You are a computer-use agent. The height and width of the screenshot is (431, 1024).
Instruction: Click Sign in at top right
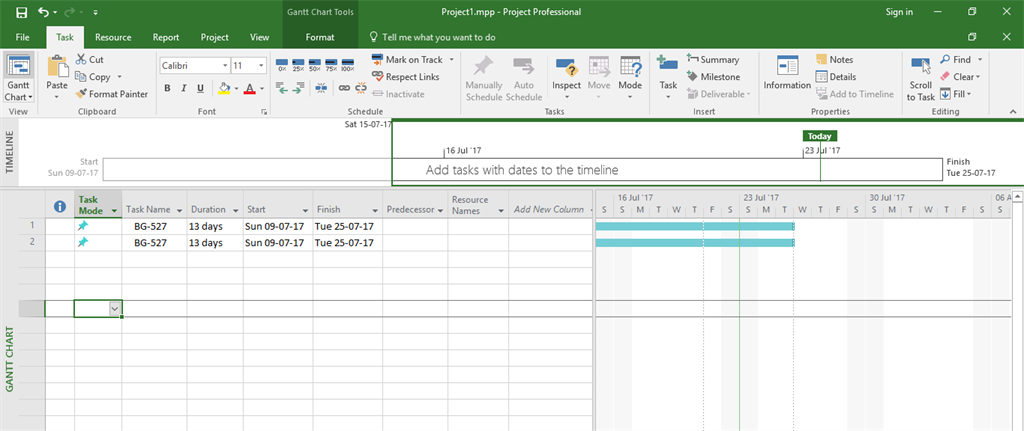tap(899, 12)
